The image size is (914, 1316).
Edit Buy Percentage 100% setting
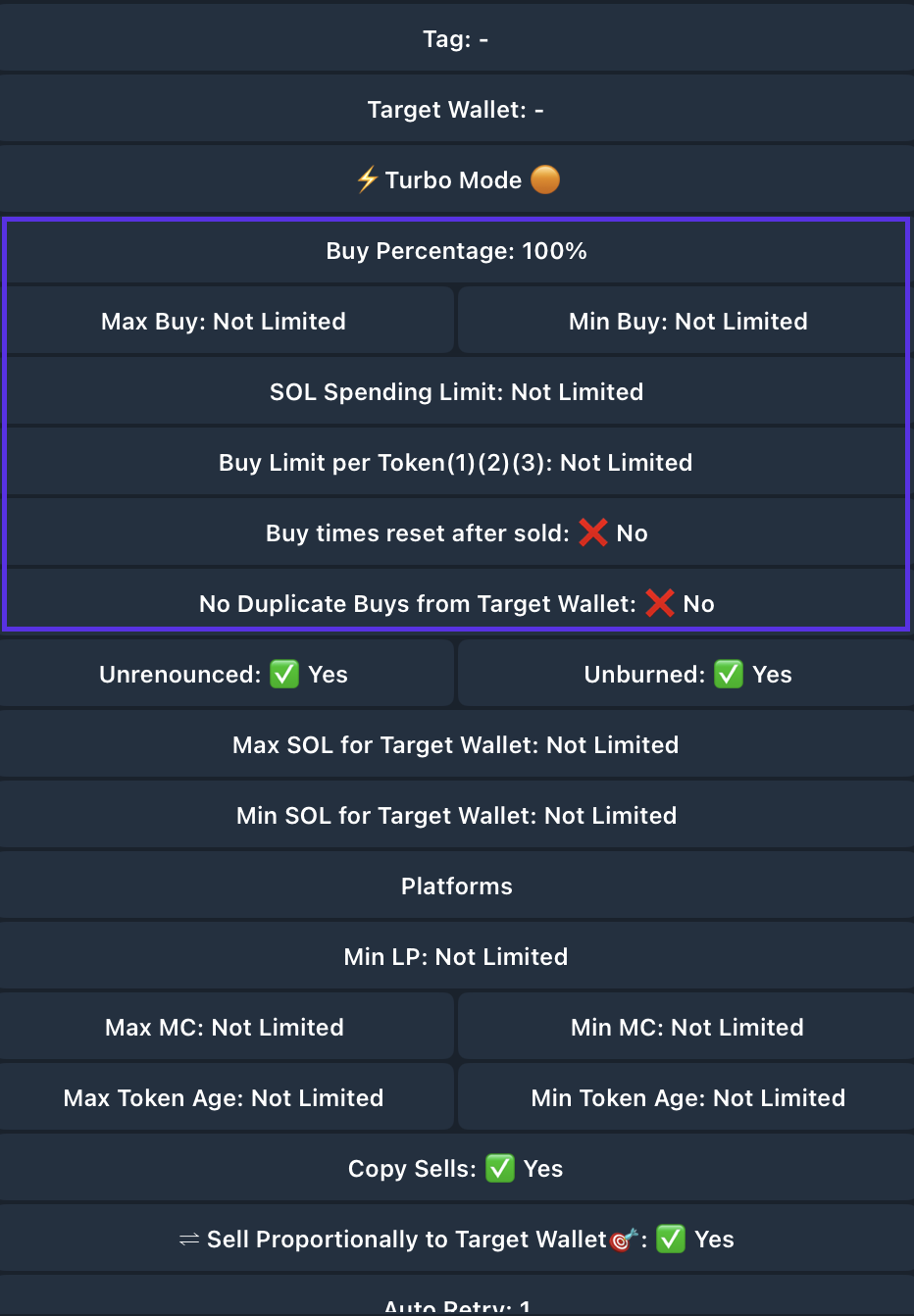(x=456, y=251)
